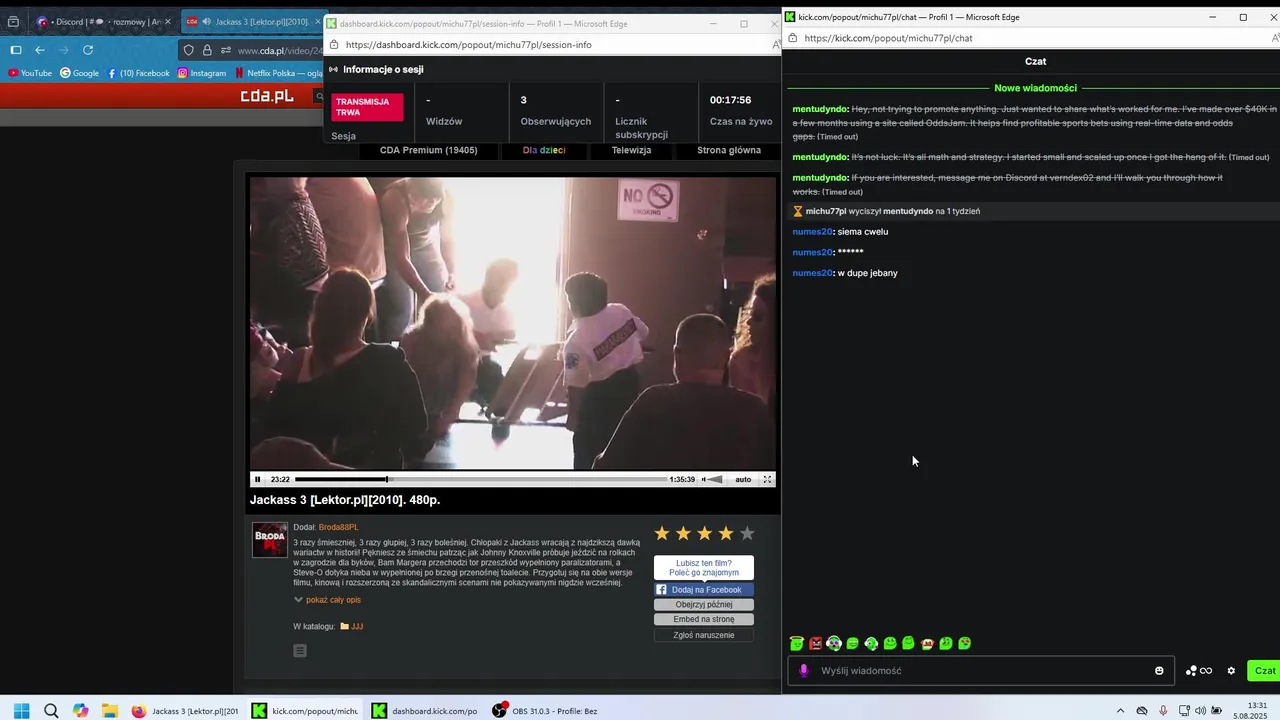Rate the film with the fifth star
The height and width of the screenshot is (720, 1280).
point(747,533)
